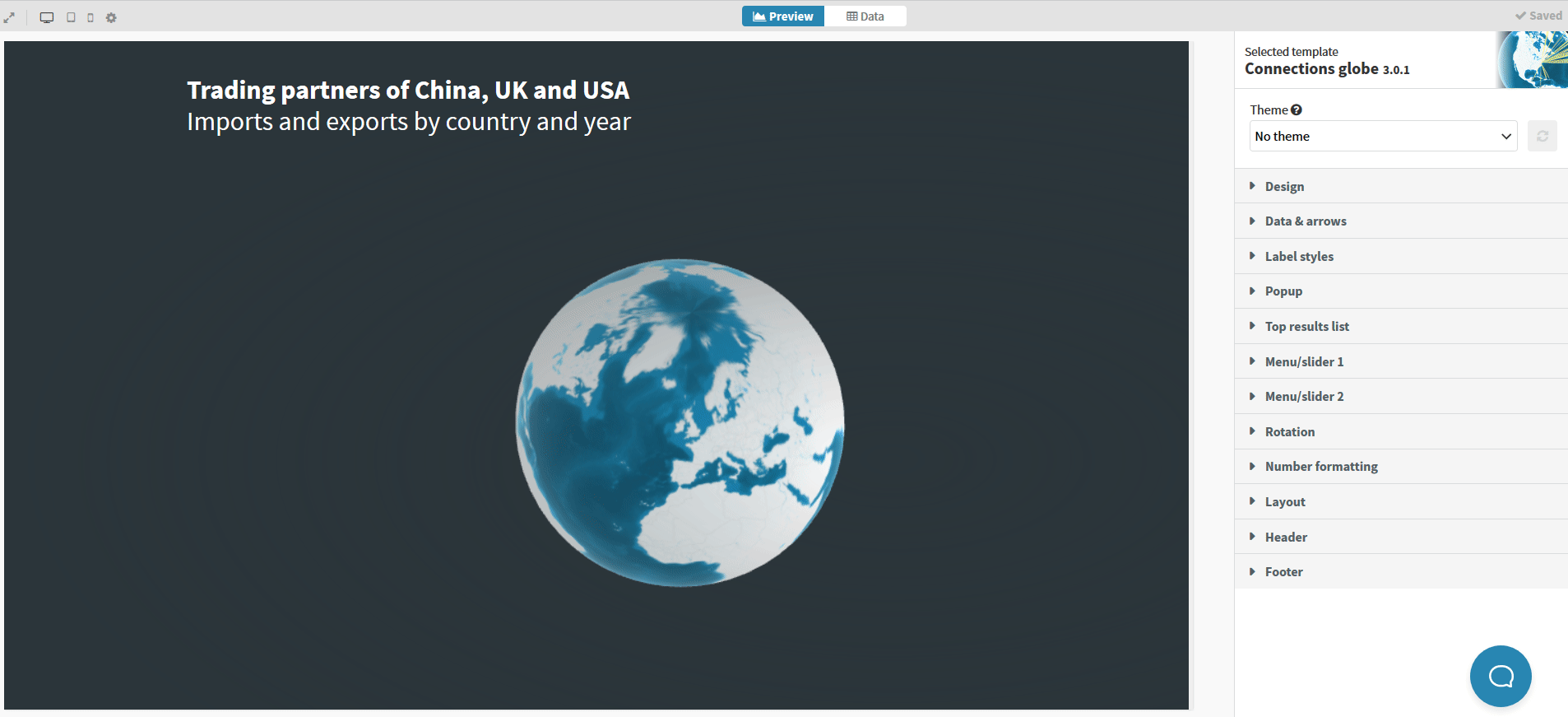
Task: Click the Theme help question mark icon
Action: pyautogui.click(x=1297, y=110)
